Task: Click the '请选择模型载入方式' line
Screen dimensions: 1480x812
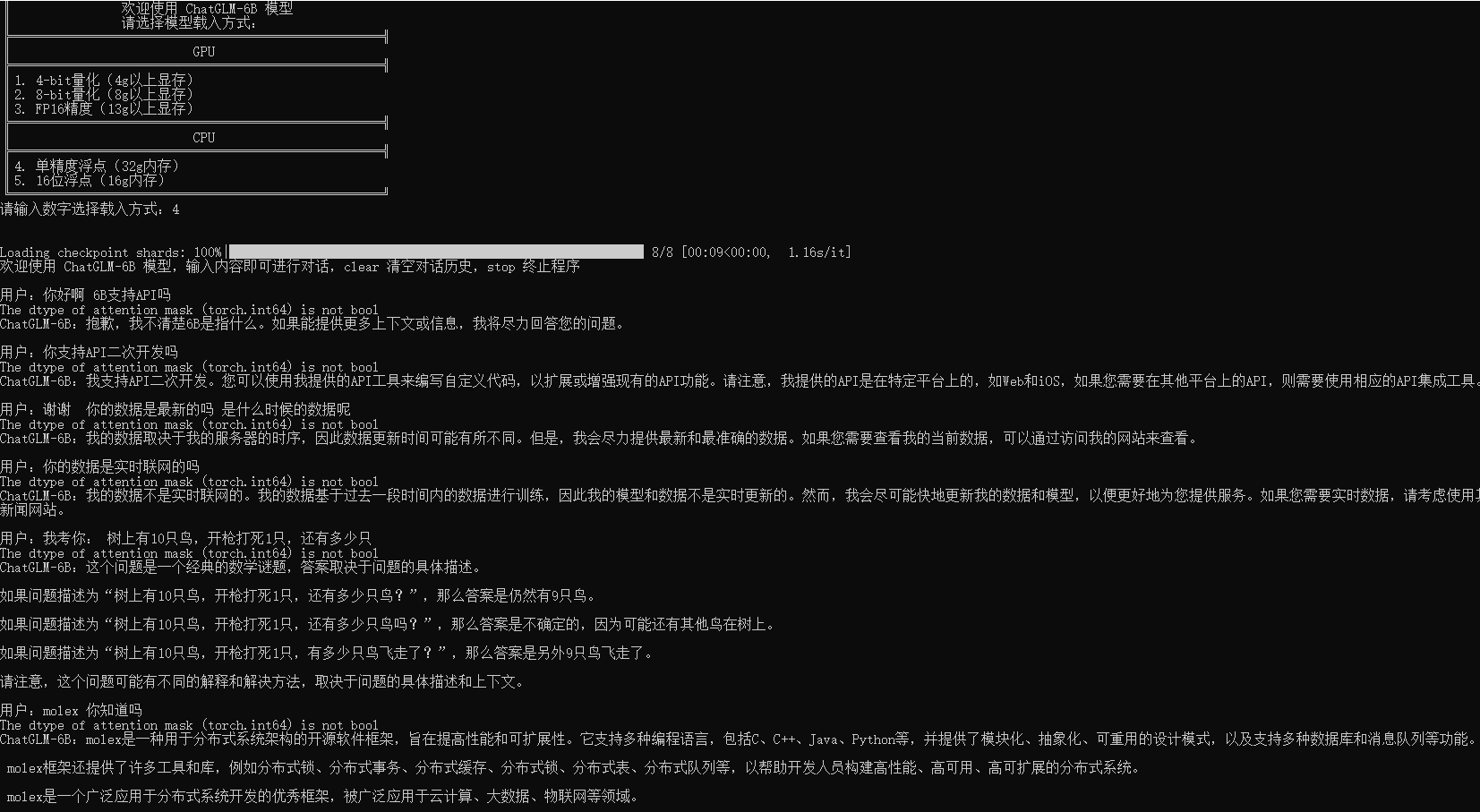Action: point(190,23)
